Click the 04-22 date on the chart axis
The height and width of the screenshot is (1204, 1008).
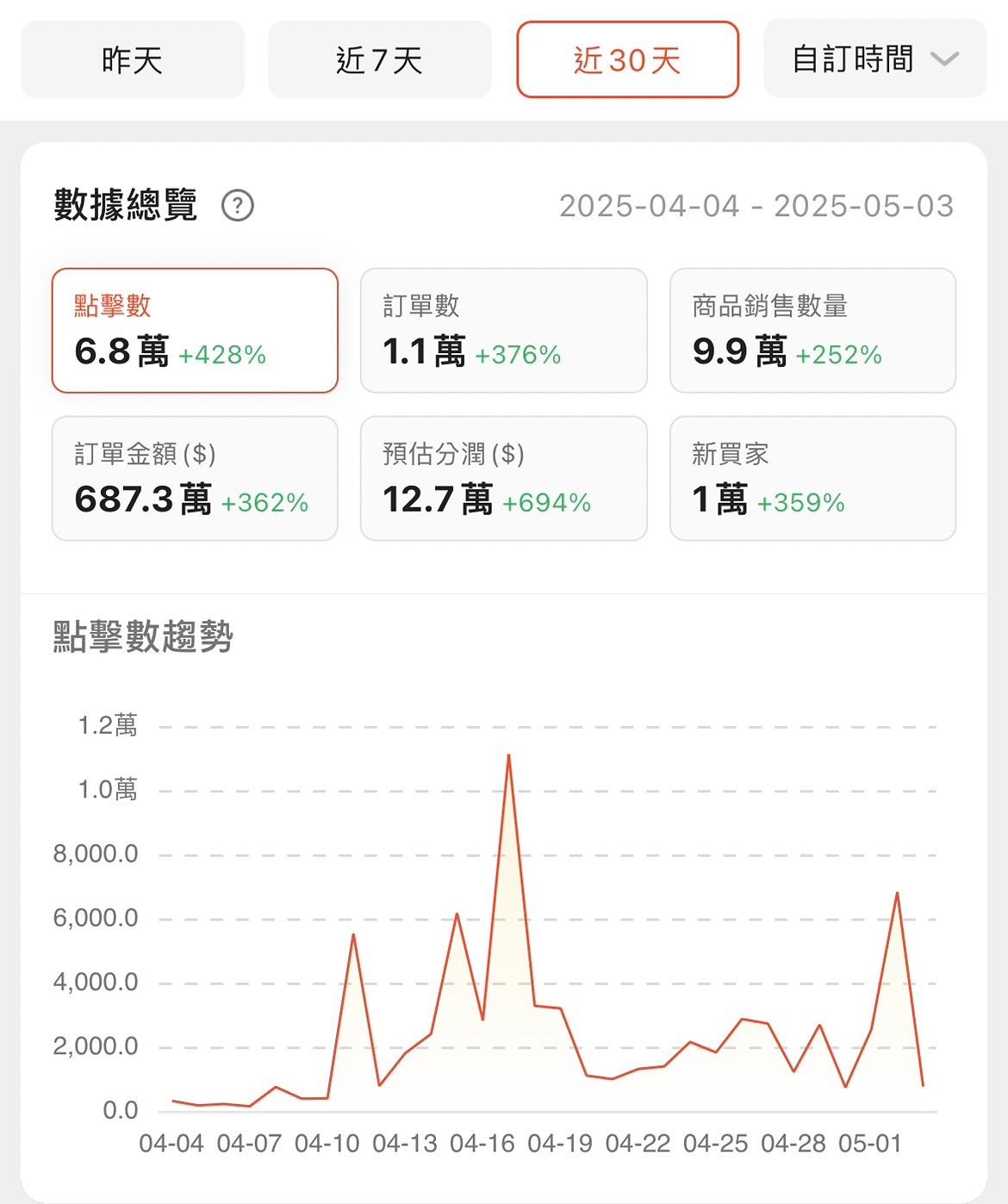pyautogui.click(x=638, y=1143)
